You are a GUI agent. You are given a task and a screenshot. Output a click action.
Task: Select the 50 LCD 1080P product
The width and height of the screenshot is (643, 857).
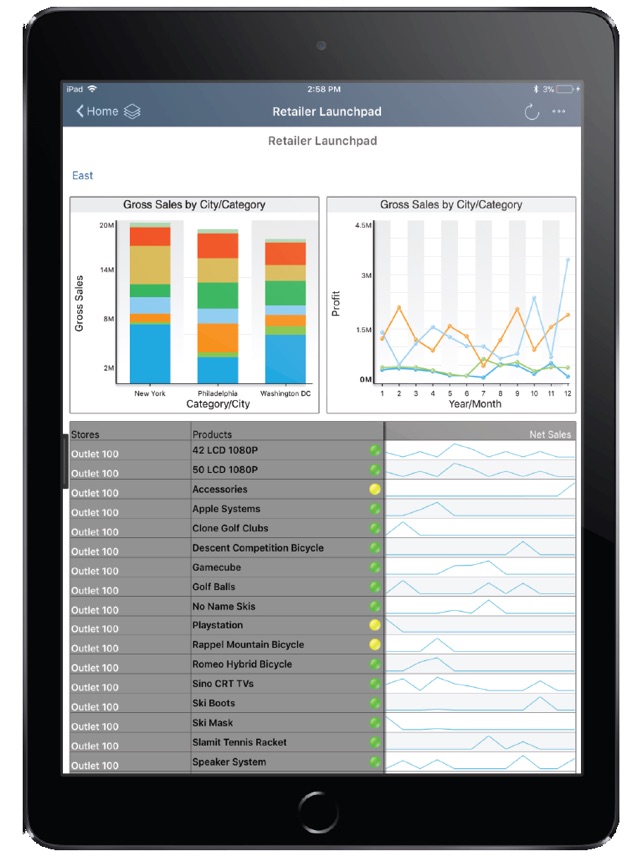pos(225,469)
